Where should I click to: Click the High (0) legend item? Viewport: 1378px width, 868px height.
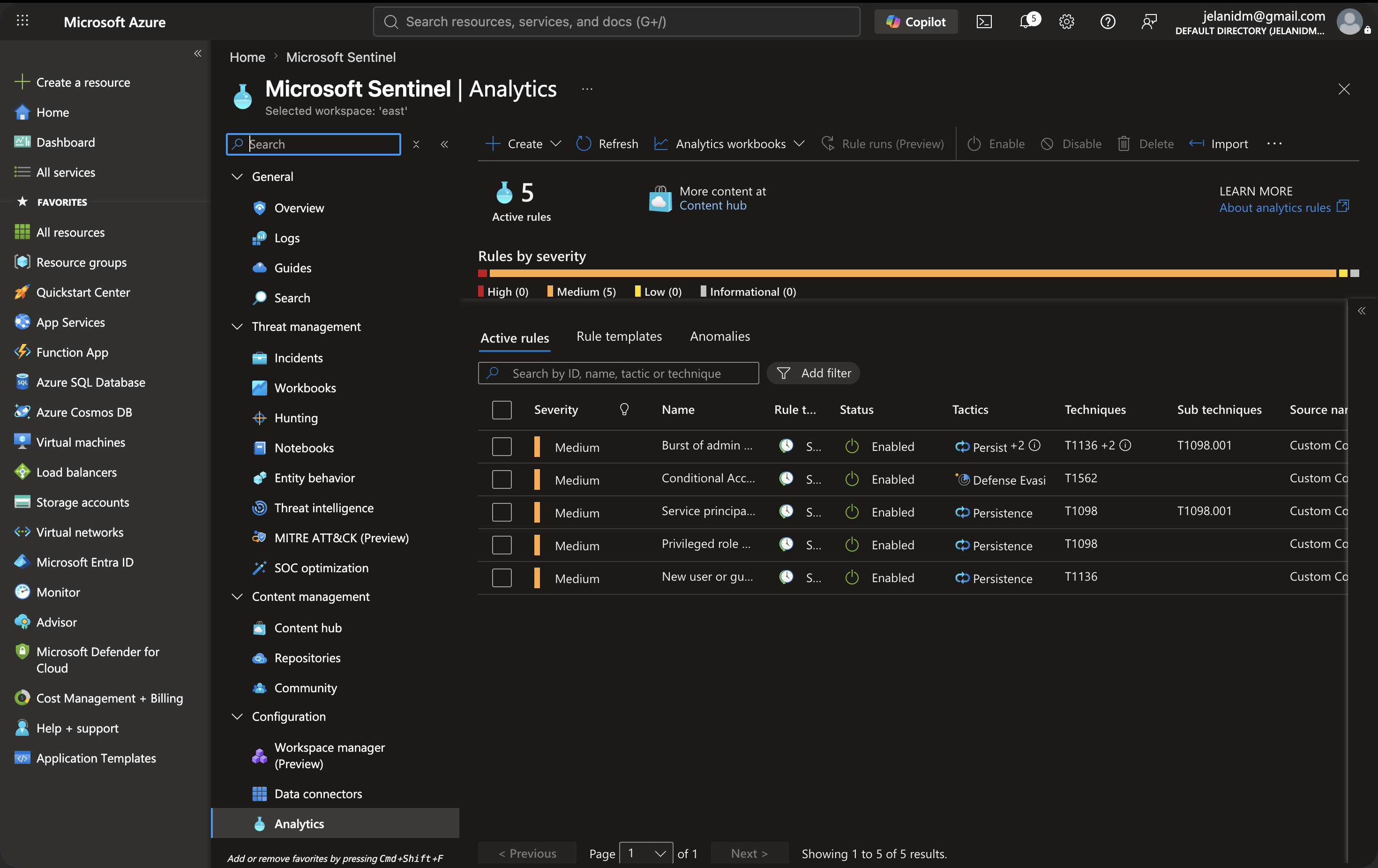(503, 292)
